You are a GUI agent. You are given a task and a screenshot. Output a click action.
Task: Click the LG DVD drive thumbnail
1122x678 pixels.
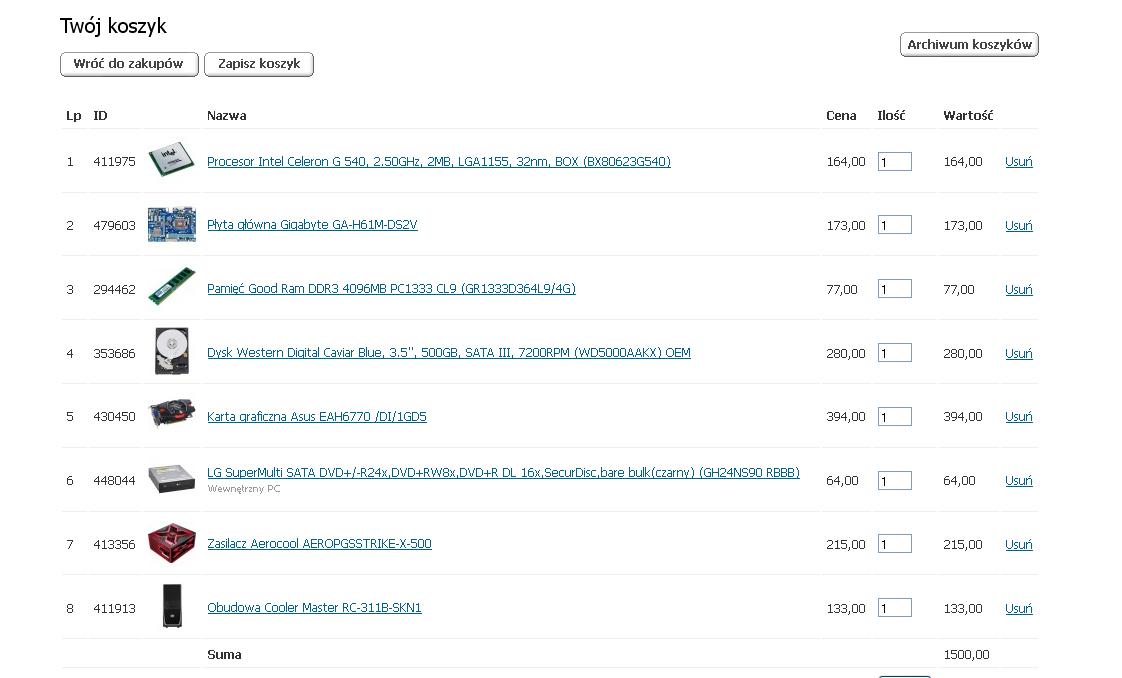coord(172,478)
